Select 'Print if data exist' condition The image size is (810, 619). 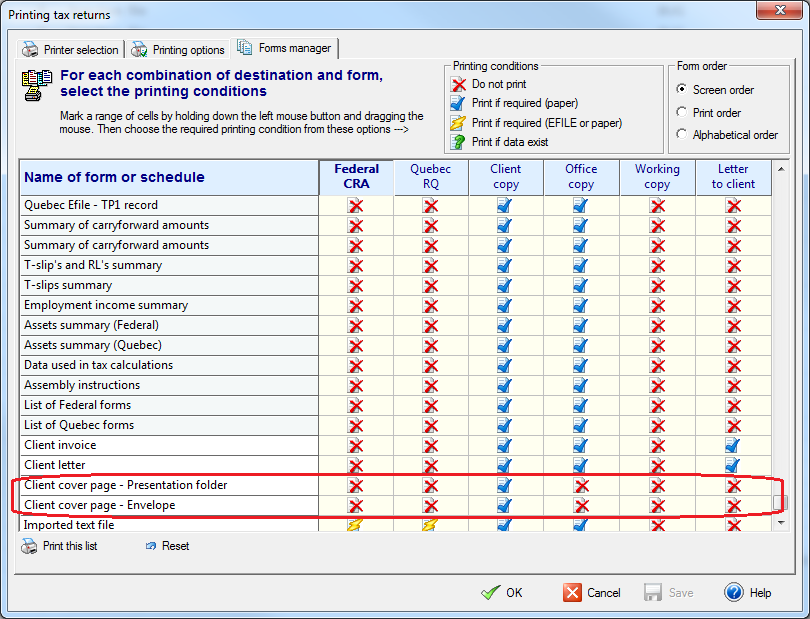pyautogui.click(x=460, y=142)
